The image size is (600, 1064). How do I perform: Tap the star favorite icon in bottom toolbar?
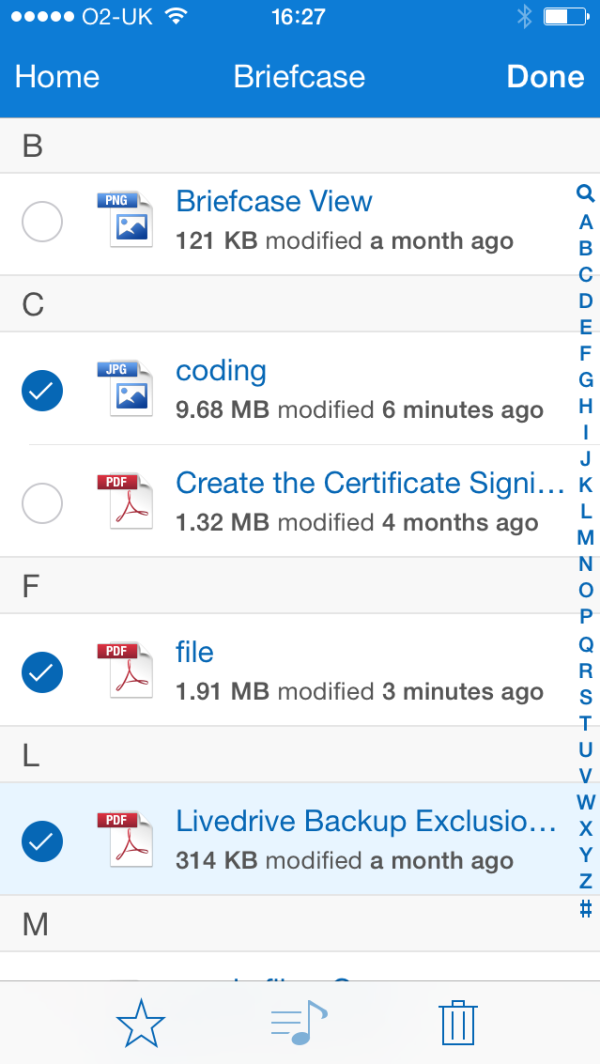coord(140,1023)
